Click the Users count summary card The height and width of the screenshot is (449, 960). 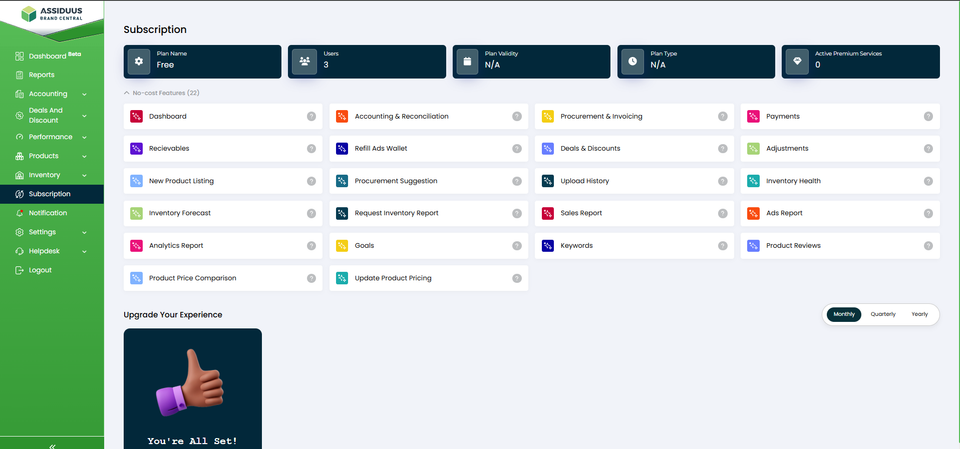point(367,61)
